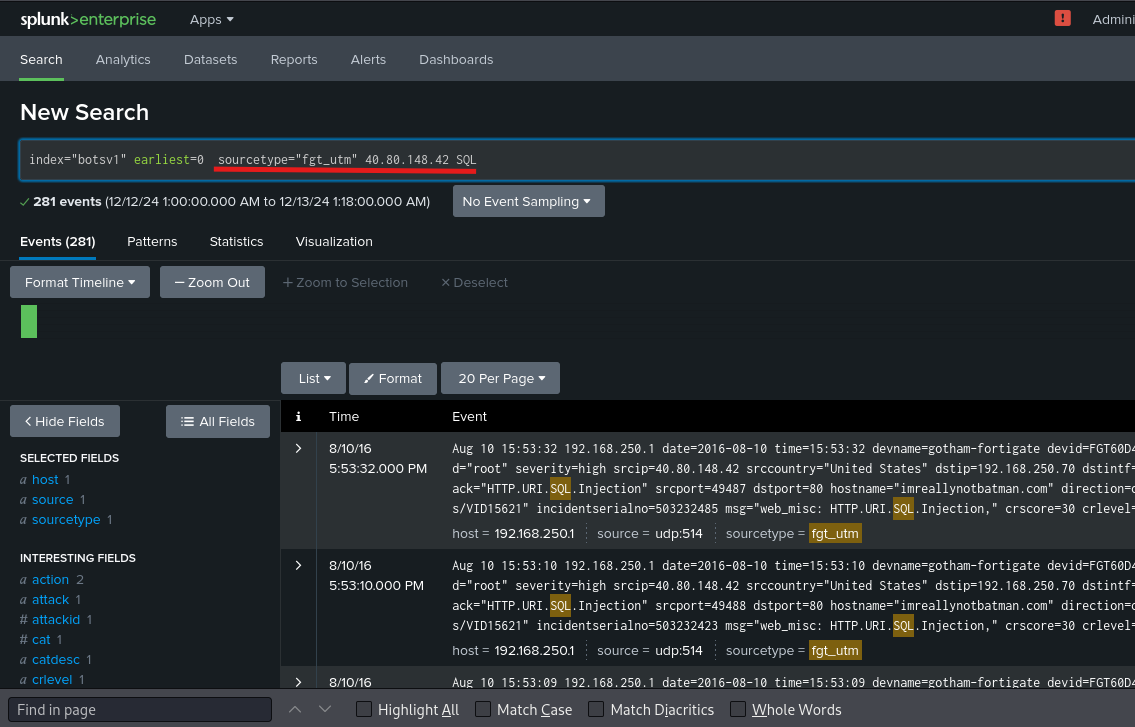Open the red alert notification icon
The width and height of the screenshot is (1135, 727).
(1062, 19)
